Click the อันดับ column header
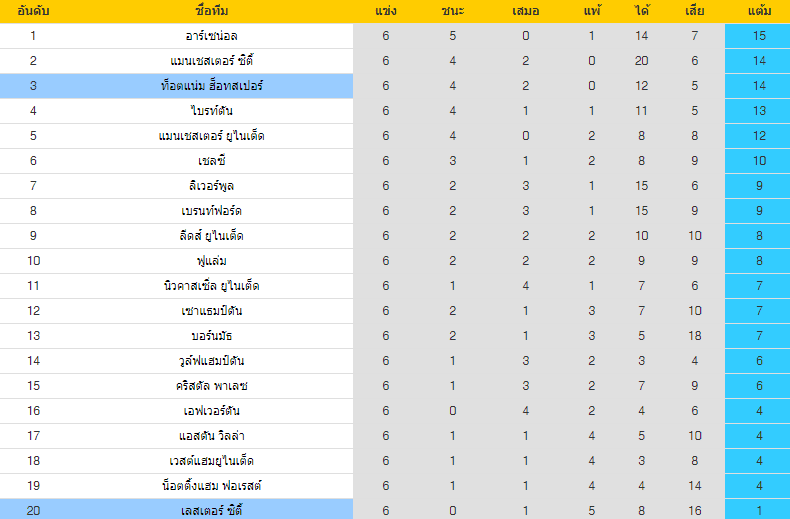 click(x=33, y=11)
